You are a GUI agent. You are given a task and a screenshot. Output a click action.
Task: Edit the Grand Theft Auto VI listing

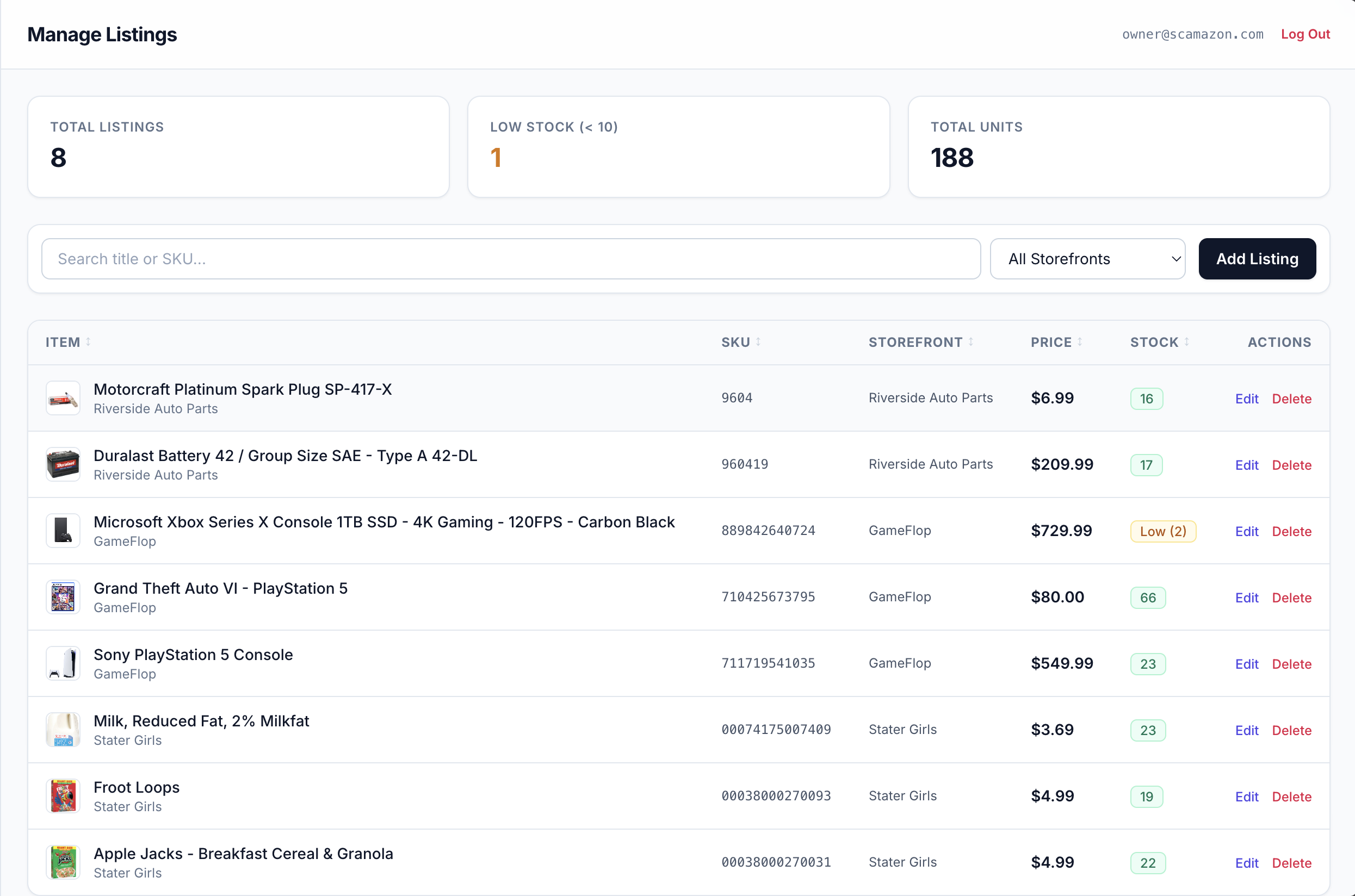[1247, 598]
